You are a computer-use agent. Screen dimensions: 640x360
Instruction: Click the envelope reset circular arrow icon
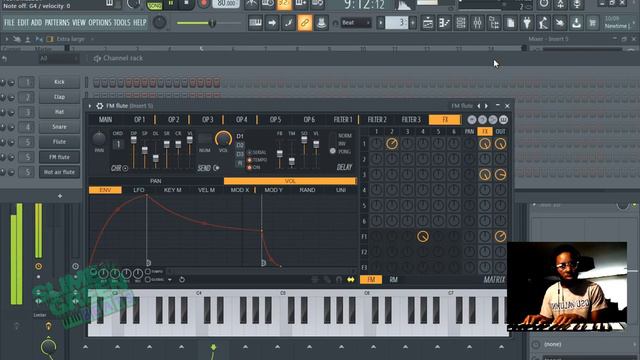[x=182, y=280]
